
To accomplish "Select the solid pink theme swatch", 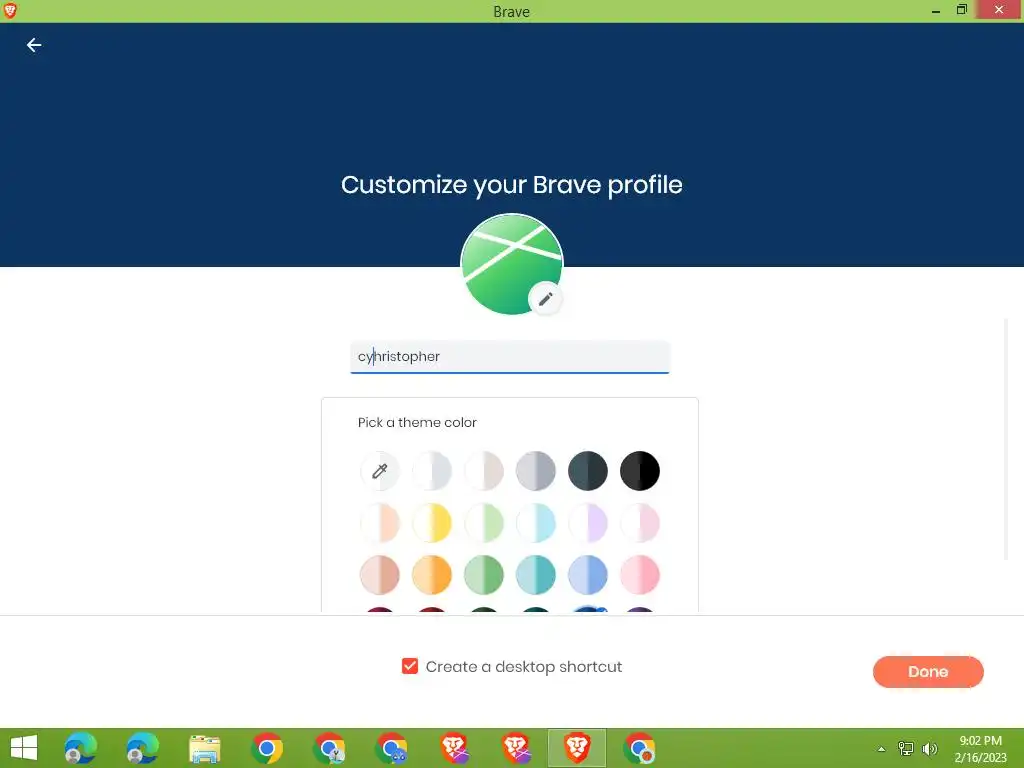I will [x=640, y=575].
